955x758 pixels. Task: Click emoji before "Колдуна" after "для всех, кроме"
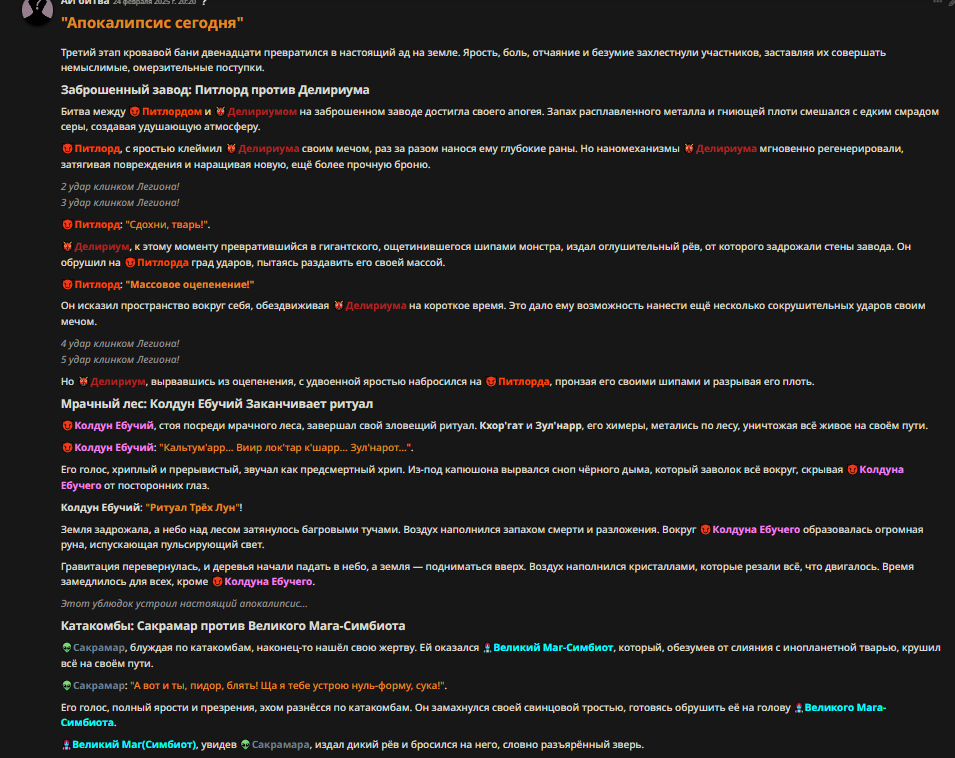217,581
